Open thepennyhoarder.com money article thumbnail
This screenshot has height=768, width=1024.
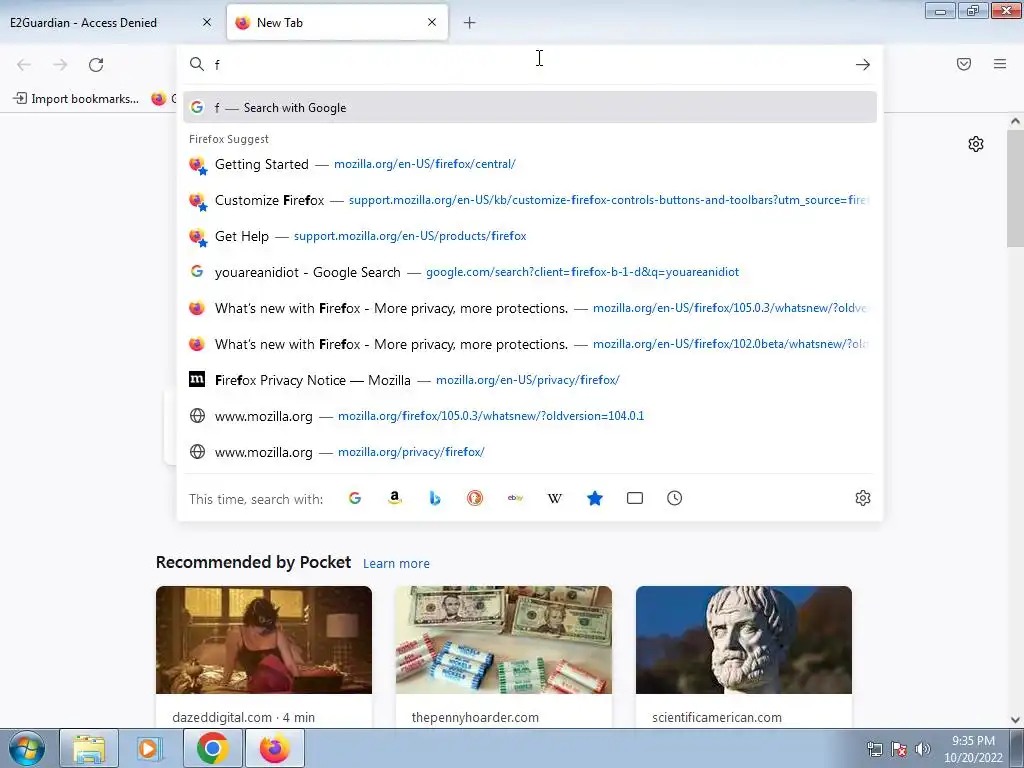point(504,640)
